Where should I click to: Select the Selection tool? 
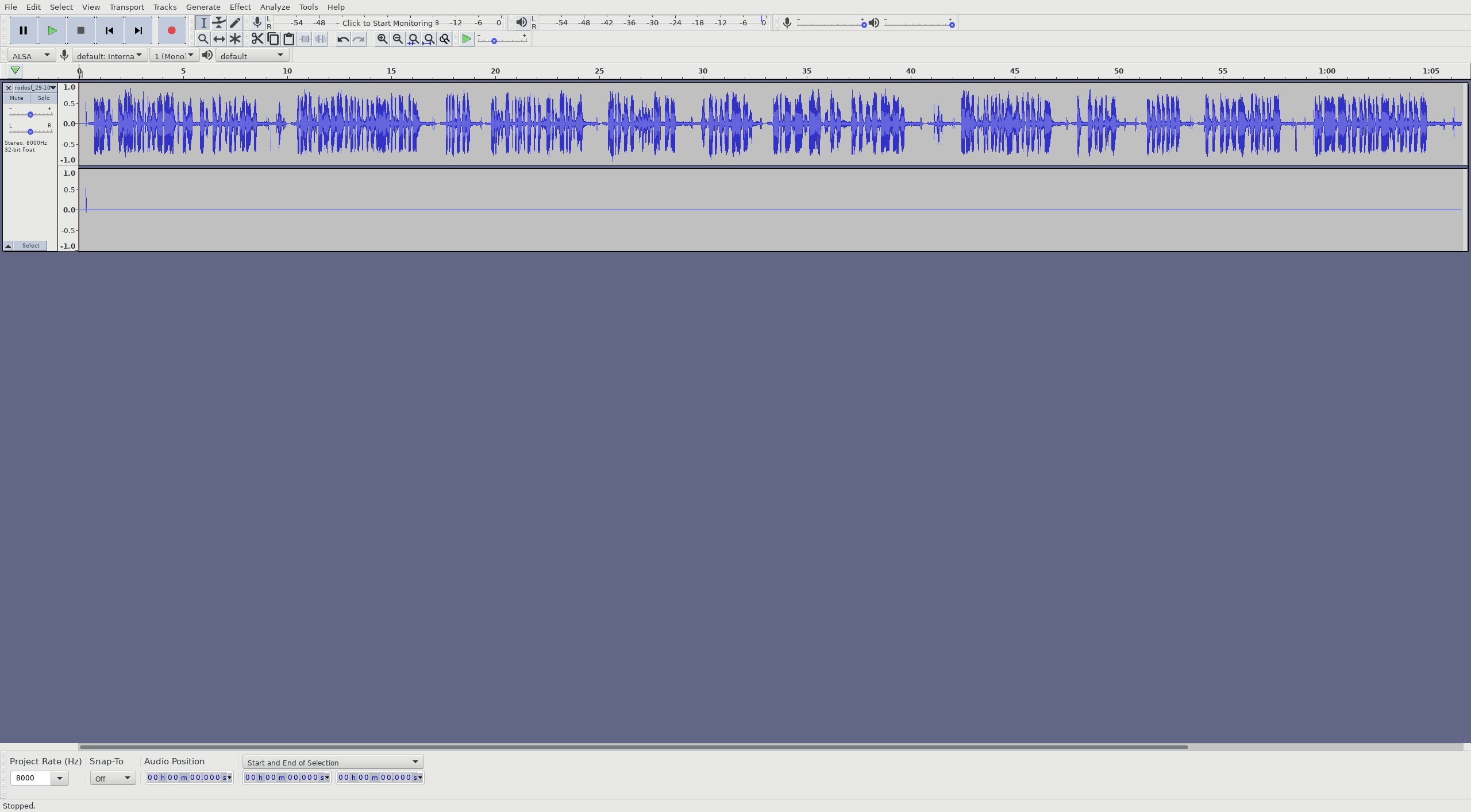203,22
